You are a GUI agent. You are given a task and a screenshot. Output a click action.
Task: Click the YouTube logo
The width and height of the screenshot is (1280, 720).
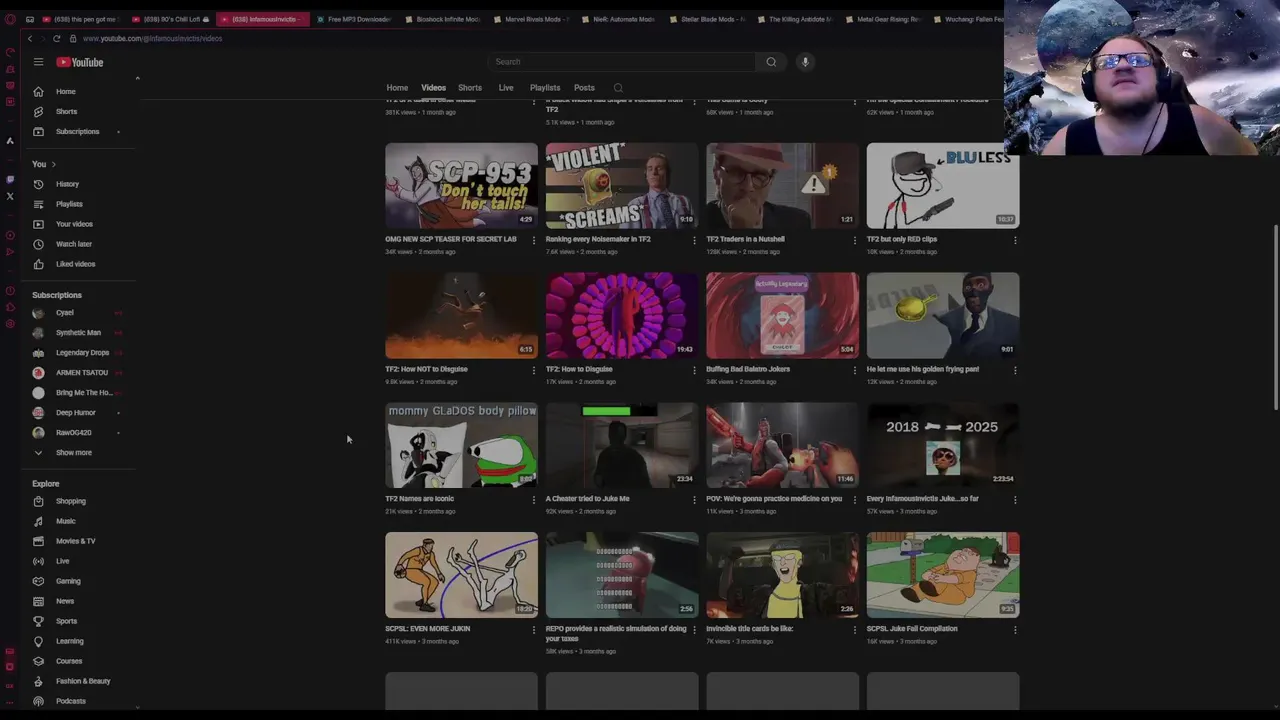point(80,62)
